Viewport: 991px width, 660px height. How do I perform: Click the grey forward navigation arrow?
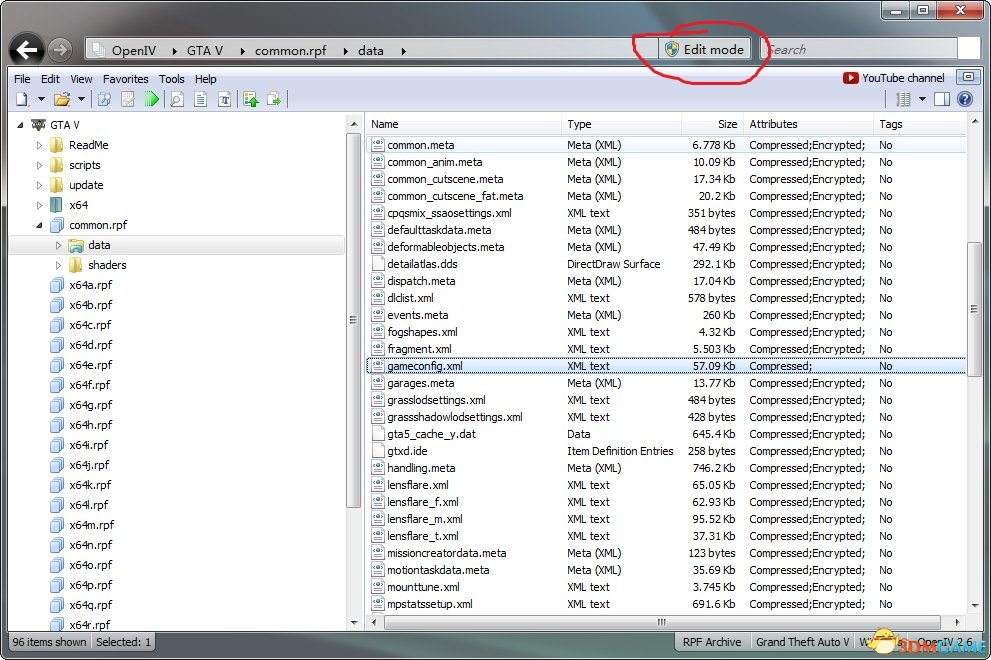point(60,49)
